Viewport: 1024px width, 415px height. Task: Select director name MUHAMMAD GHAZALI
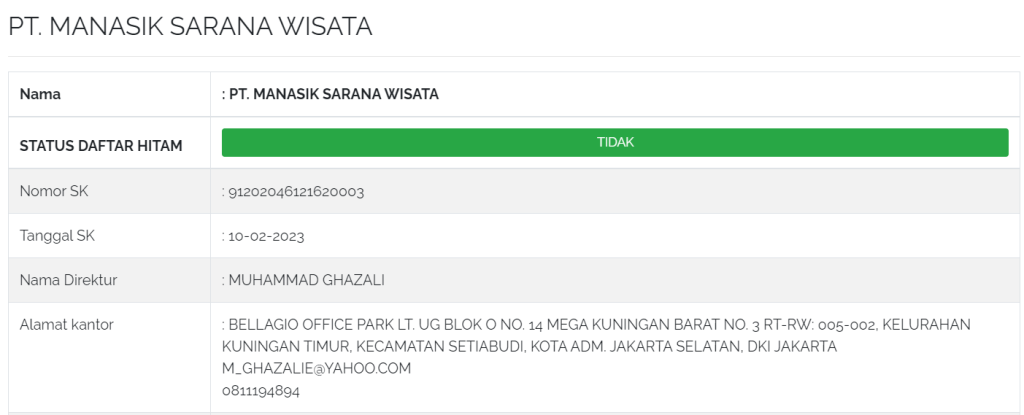coord(306,280)
